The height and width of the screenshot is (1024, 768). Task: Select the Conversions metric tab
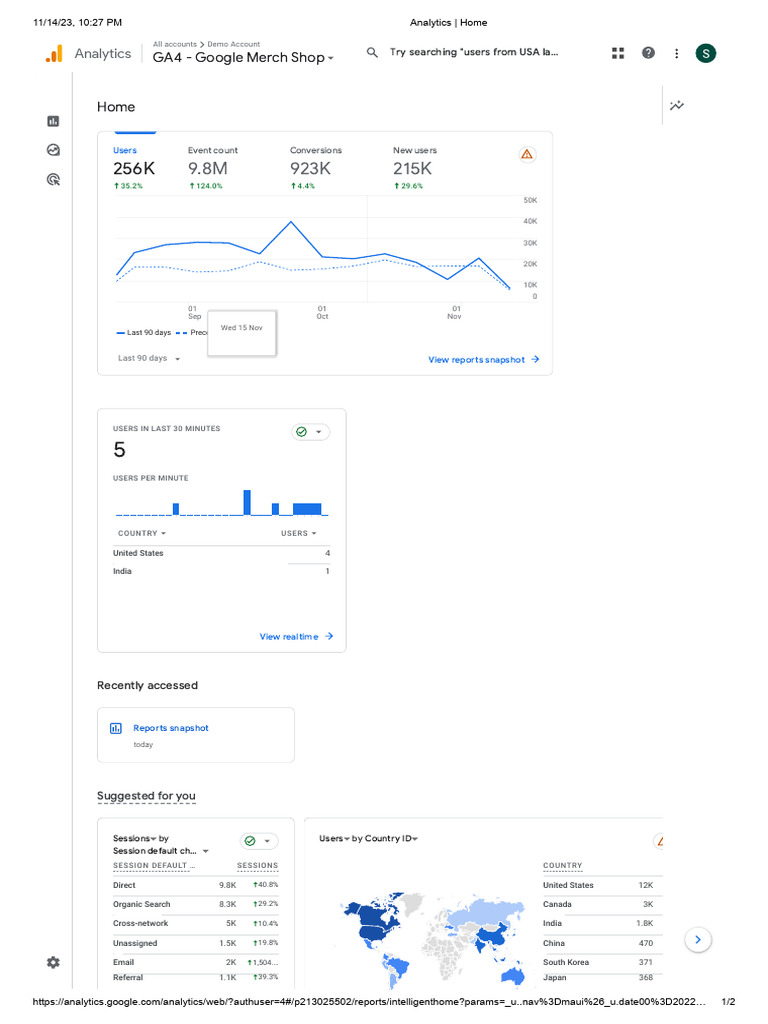[316, 150]
